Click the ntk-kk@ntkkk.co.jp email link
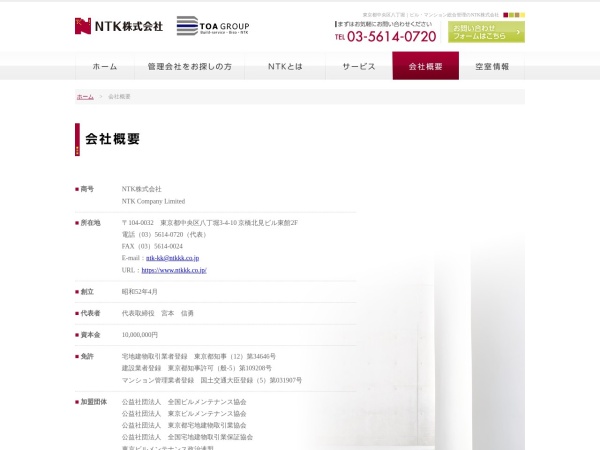600x450 pixels. 173,258
